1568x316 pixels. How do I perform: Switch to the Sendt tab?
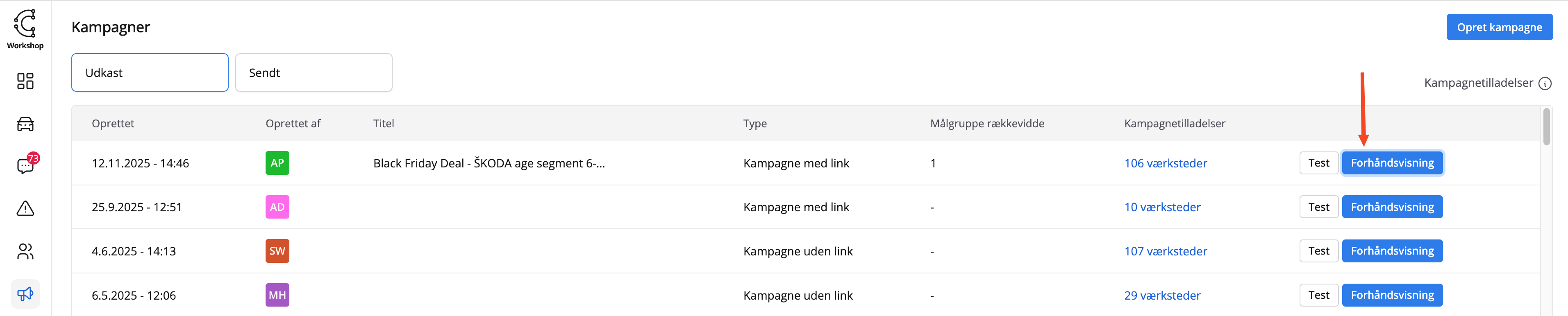click(x=314, y=73)
